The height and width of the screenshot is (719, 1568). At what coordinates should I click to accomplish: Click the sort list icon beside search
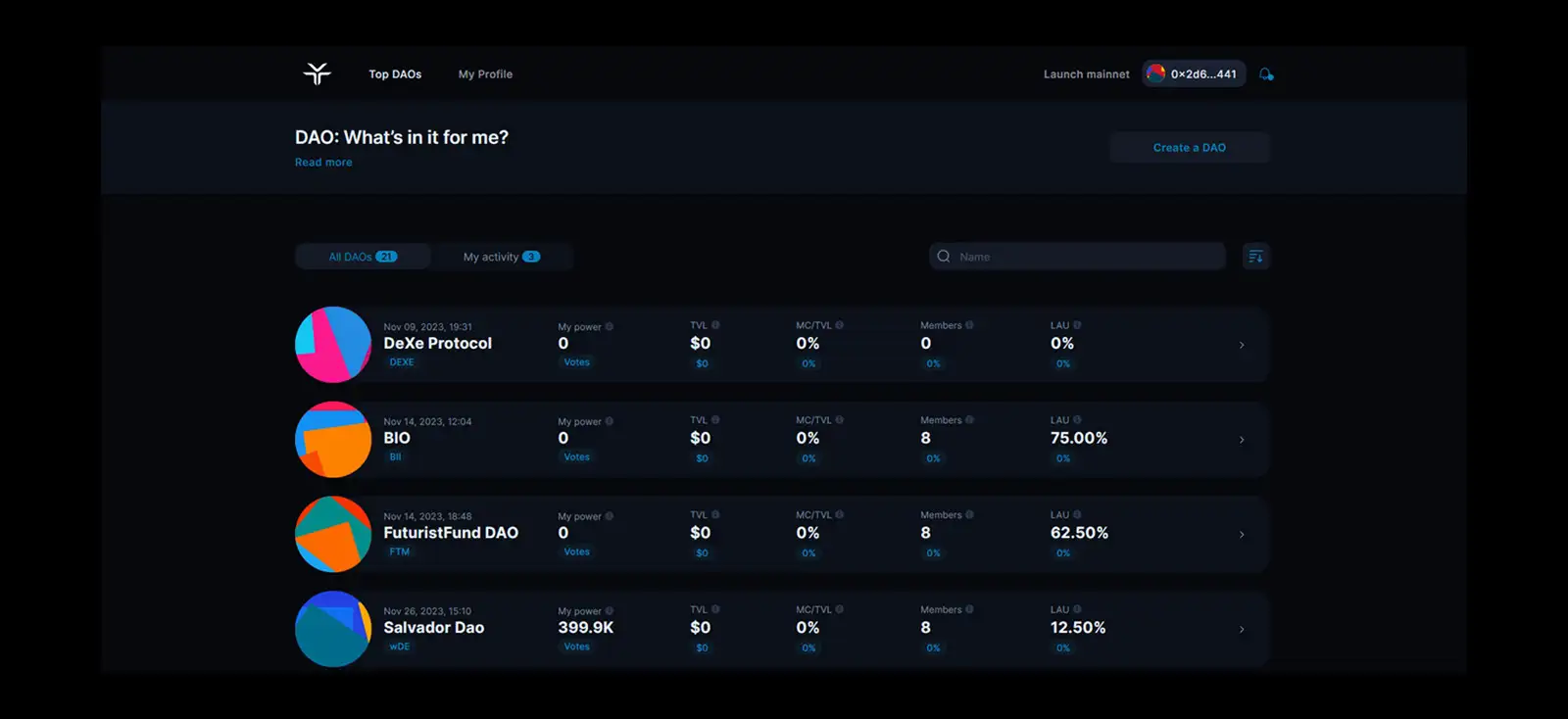(1255, 257)
